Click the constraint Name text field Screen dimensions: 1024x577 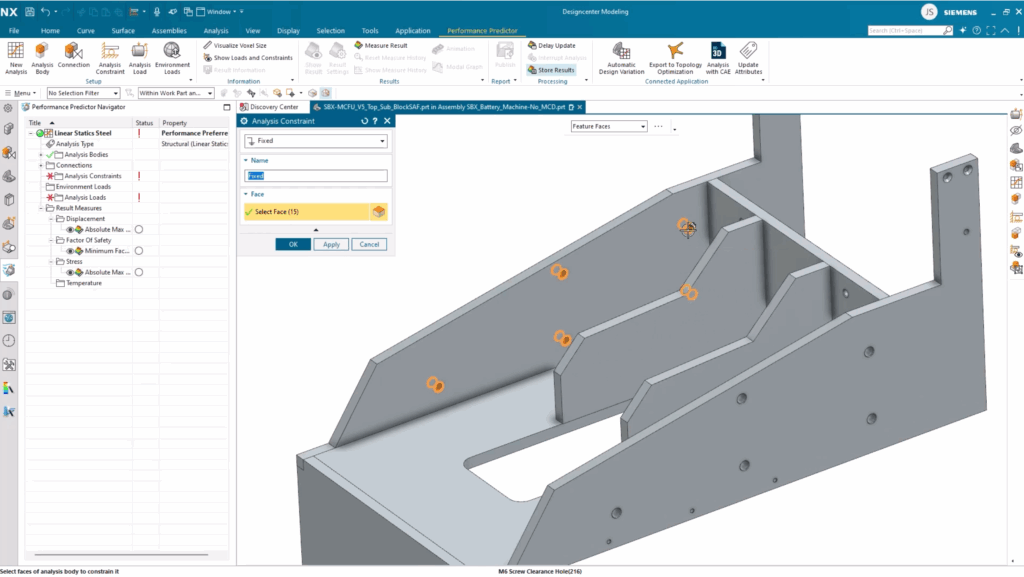(x=316, y=175)
